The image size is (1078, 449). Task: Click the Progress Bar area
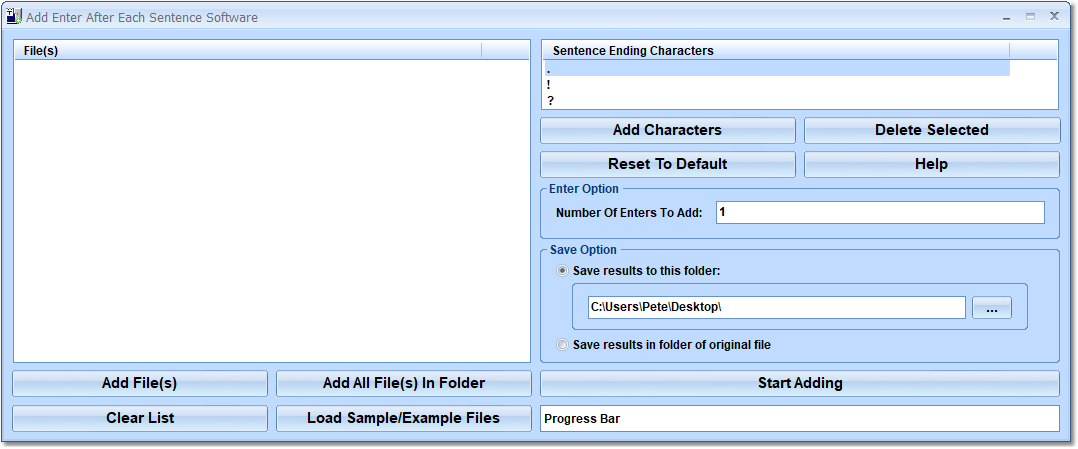(x=800, y=418)
